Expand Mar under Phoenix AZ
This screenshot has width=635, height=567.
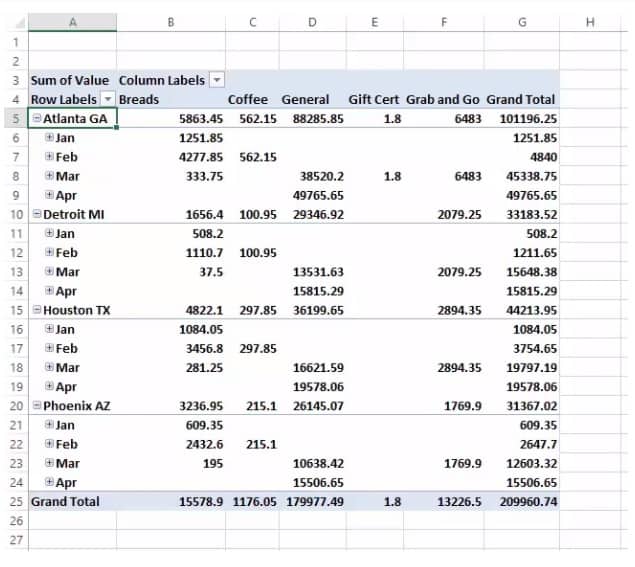point(49,462)
